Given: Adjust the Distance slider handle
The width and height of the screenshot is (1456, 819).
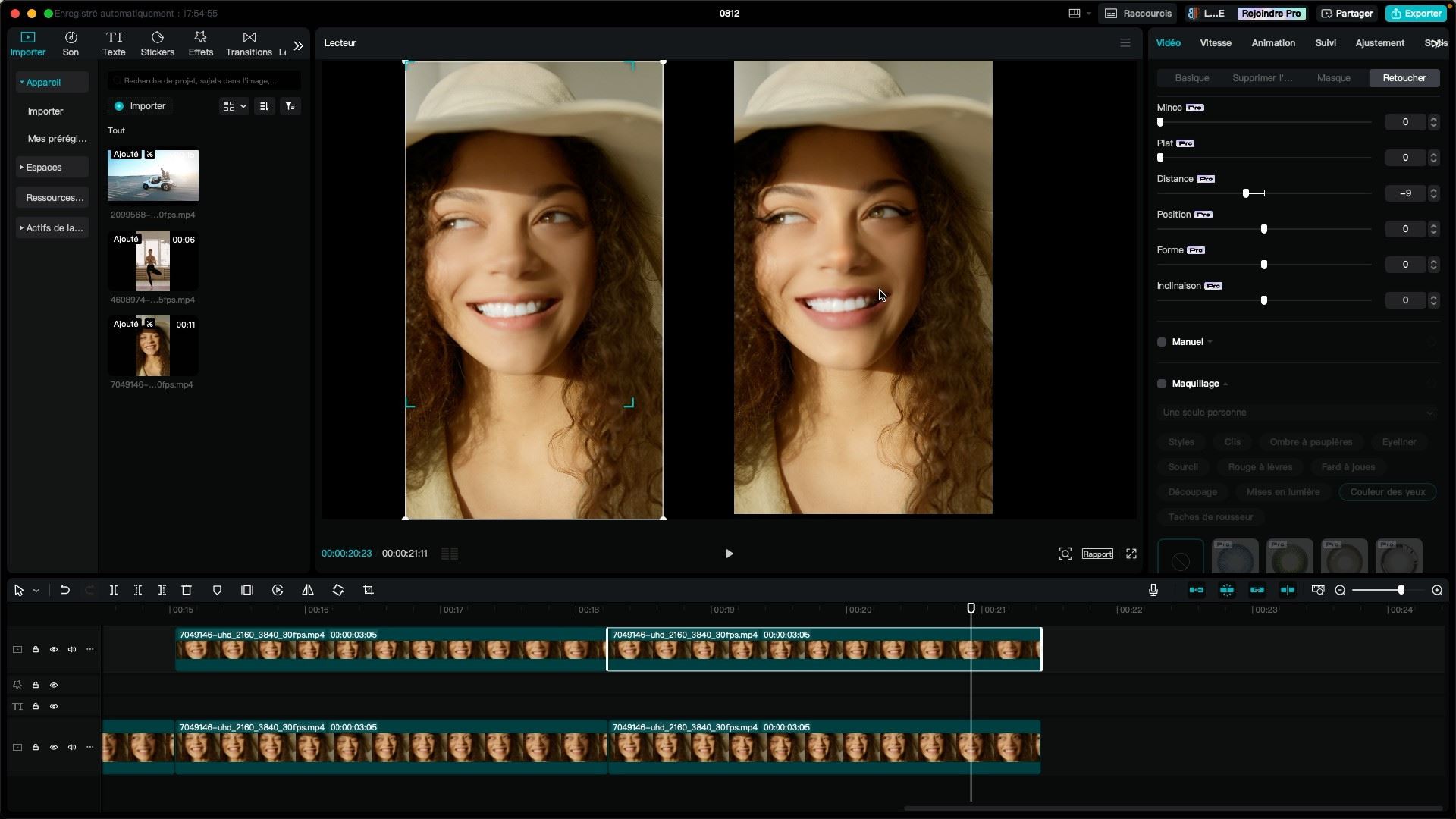Looking at the screenshot, I should [1246, 193].
